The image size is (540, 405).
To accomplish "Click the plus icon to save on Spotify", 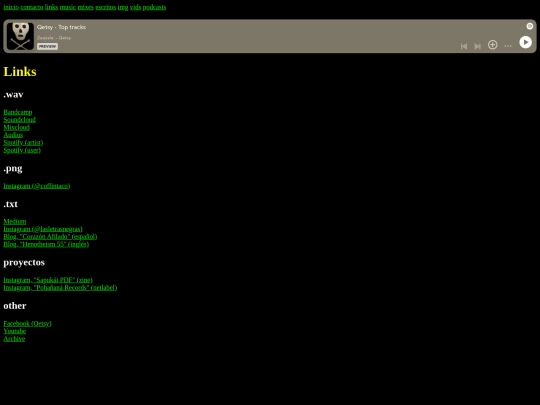I will pos(492,45).
